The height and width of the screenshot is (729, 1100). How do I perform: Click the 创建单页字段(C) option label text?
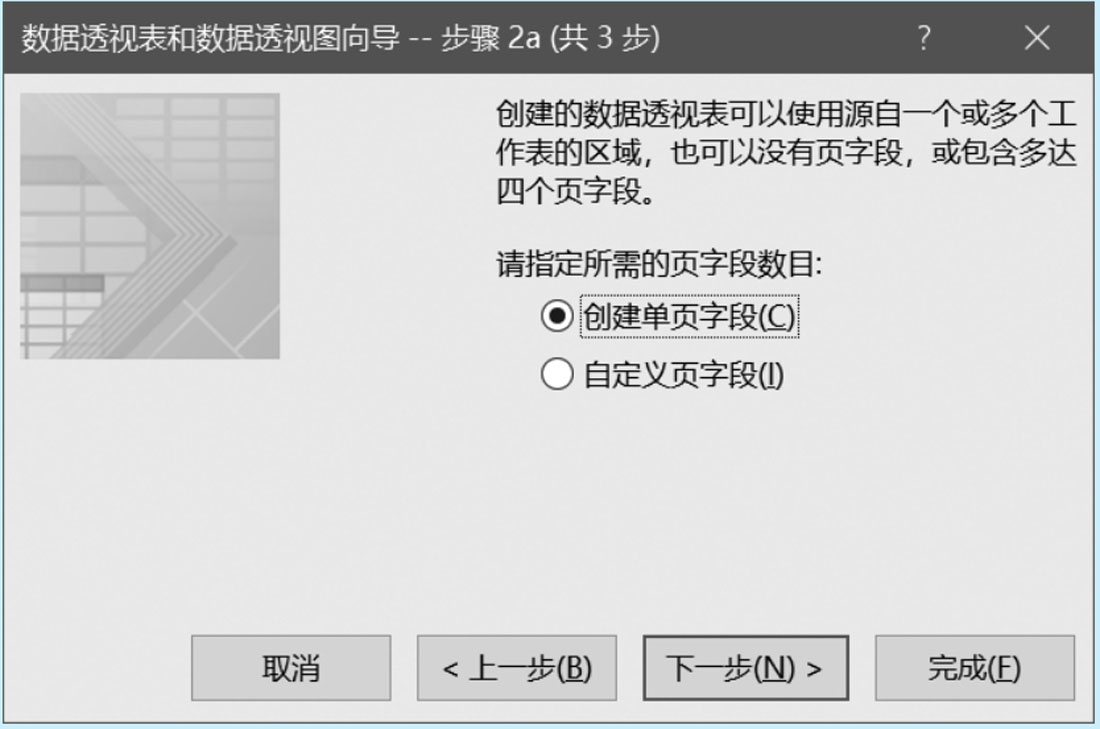coord(690,316)
